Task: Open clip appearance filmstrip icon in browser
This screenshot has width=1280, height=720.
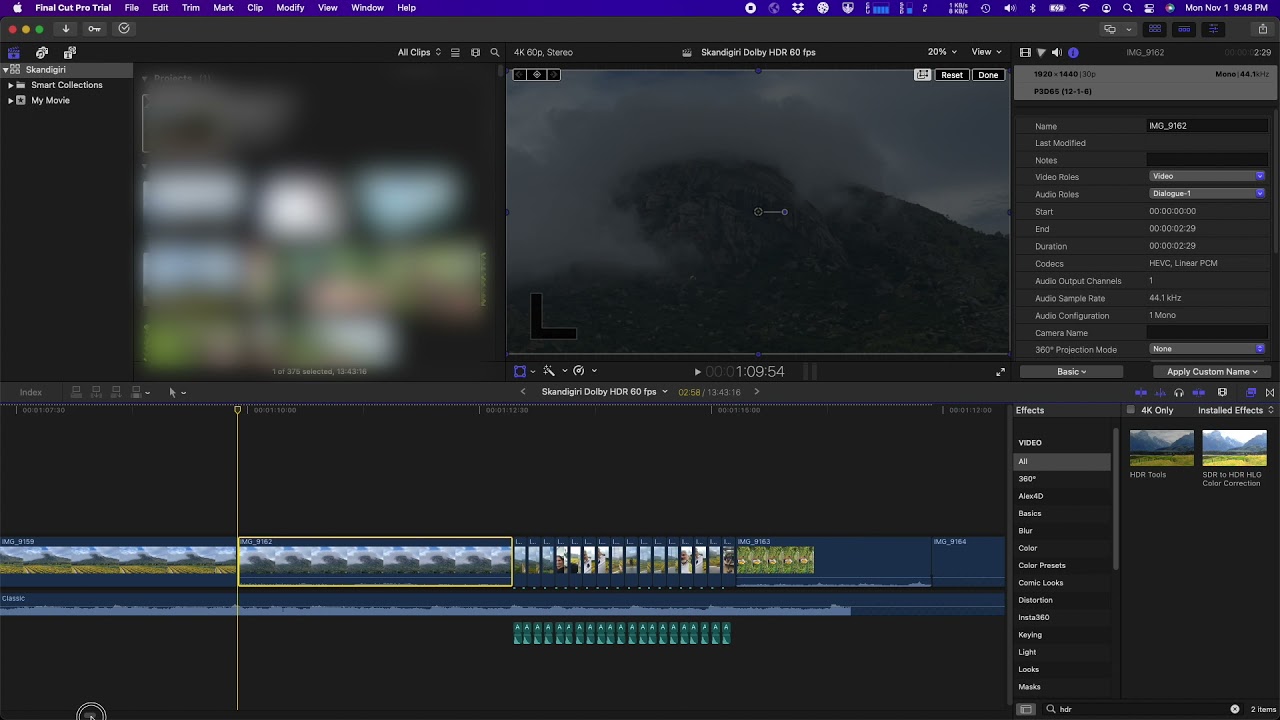Action: click(475, 53)
